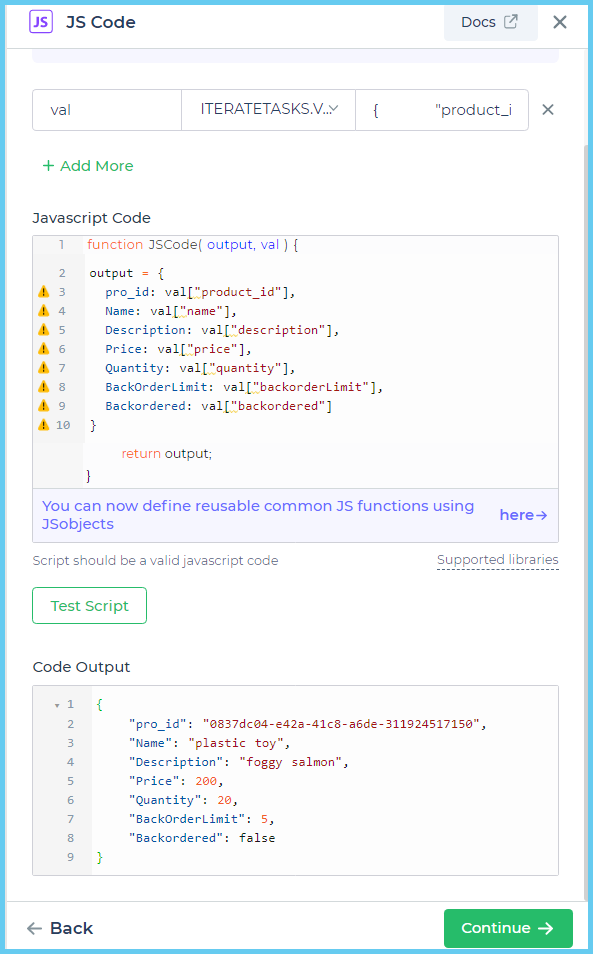593x954 pixels.
Task: Collapse the Code Output JSON with the triangle
Action: (57, 704)
